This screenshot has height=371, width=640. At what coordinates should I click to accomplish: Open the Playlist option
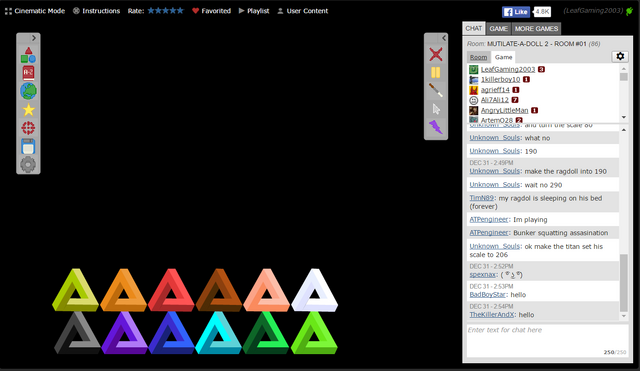coord(254,11)
